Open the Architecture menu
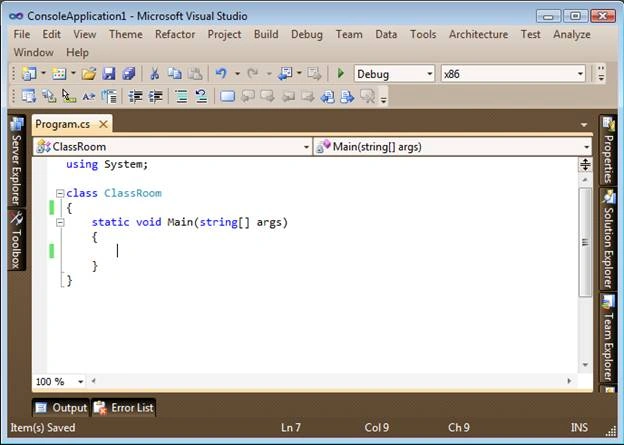Screen dimensions: 624x445 click(478, 34)
